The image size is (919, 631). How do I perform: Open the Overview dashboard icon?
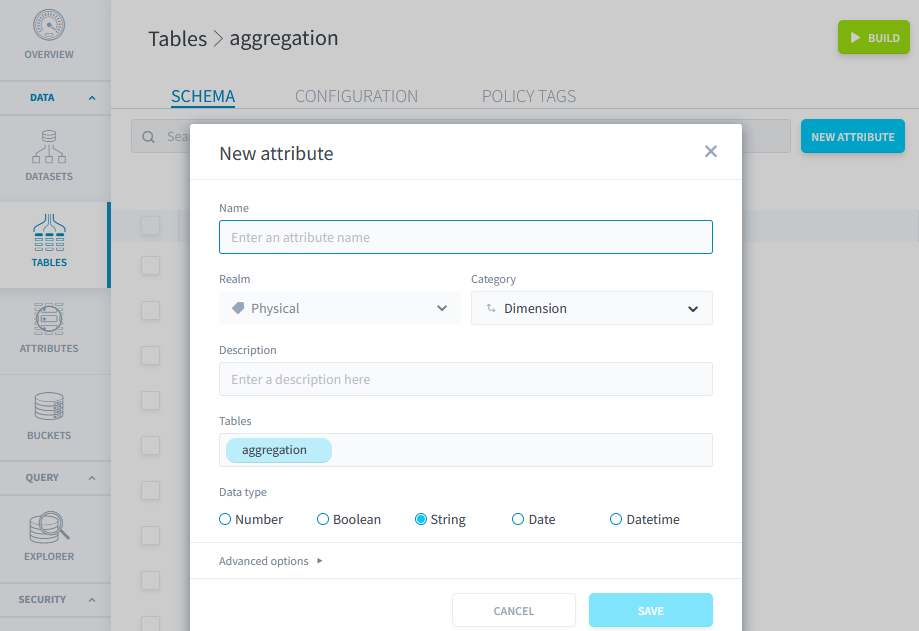tap(49, 27)
